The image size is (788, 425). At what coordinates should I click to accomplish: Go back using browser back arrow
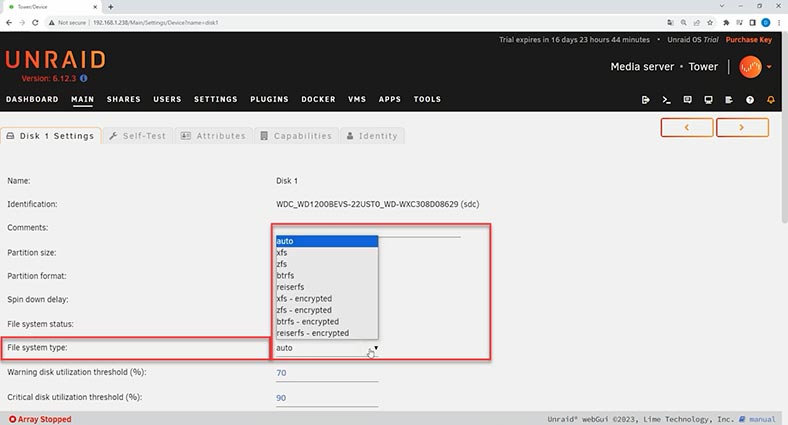9,23
